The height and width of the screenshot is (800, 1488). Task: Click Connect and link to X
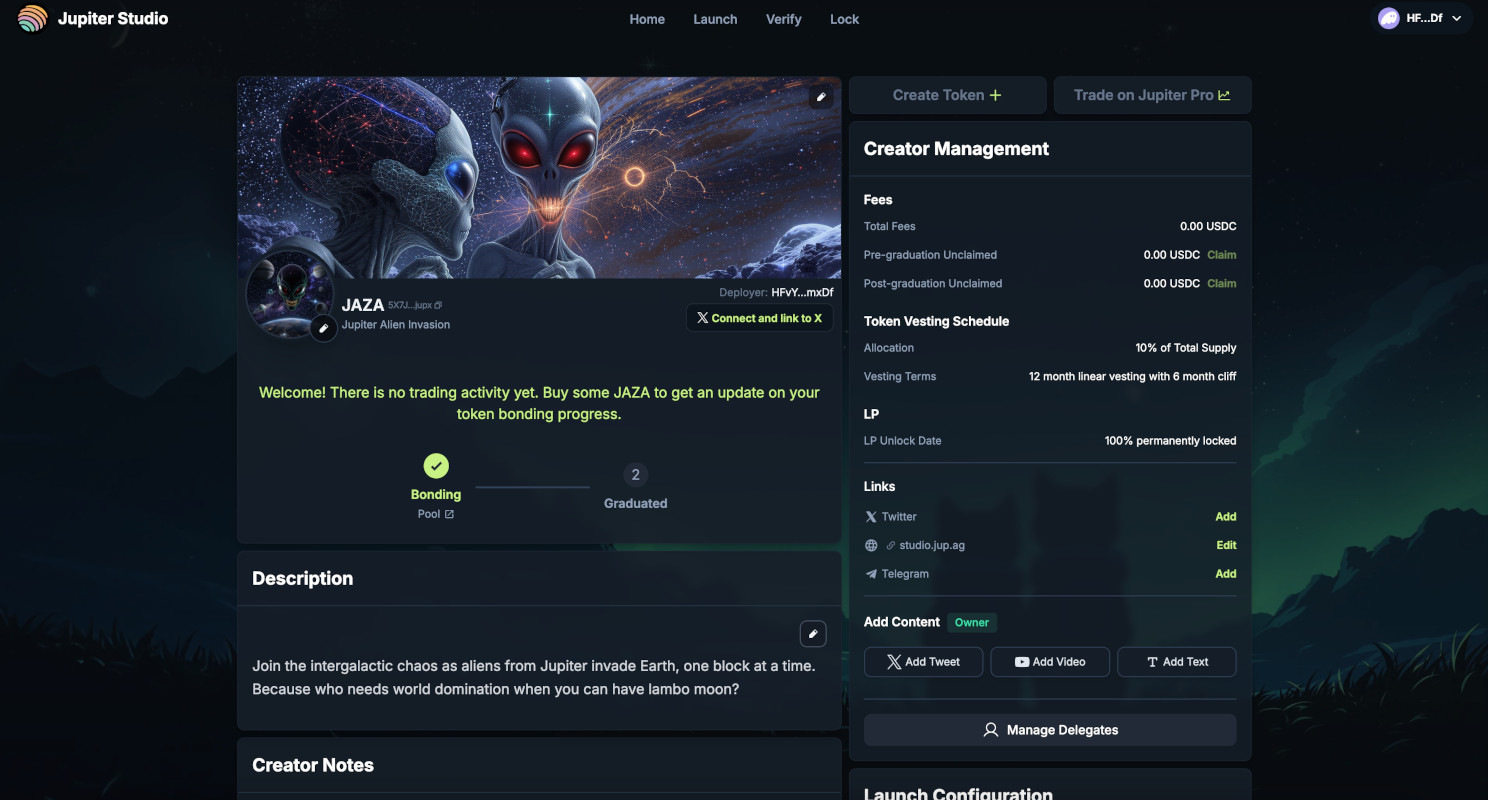click(x=759, y=317)
